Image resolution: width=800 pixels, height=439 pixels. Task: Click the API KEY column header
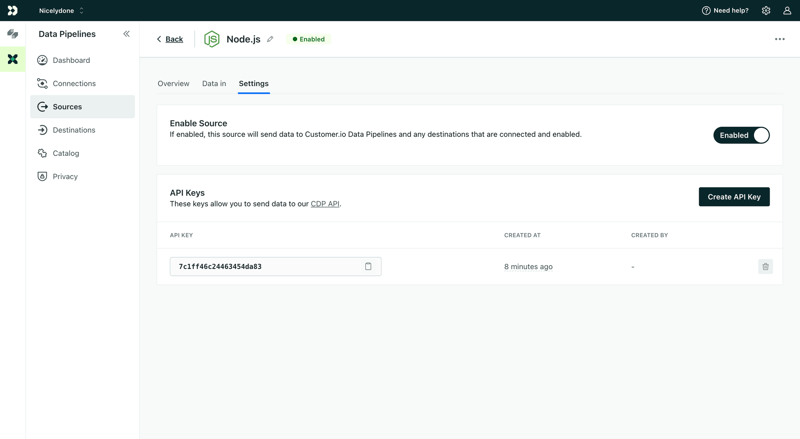click(181, 235)
